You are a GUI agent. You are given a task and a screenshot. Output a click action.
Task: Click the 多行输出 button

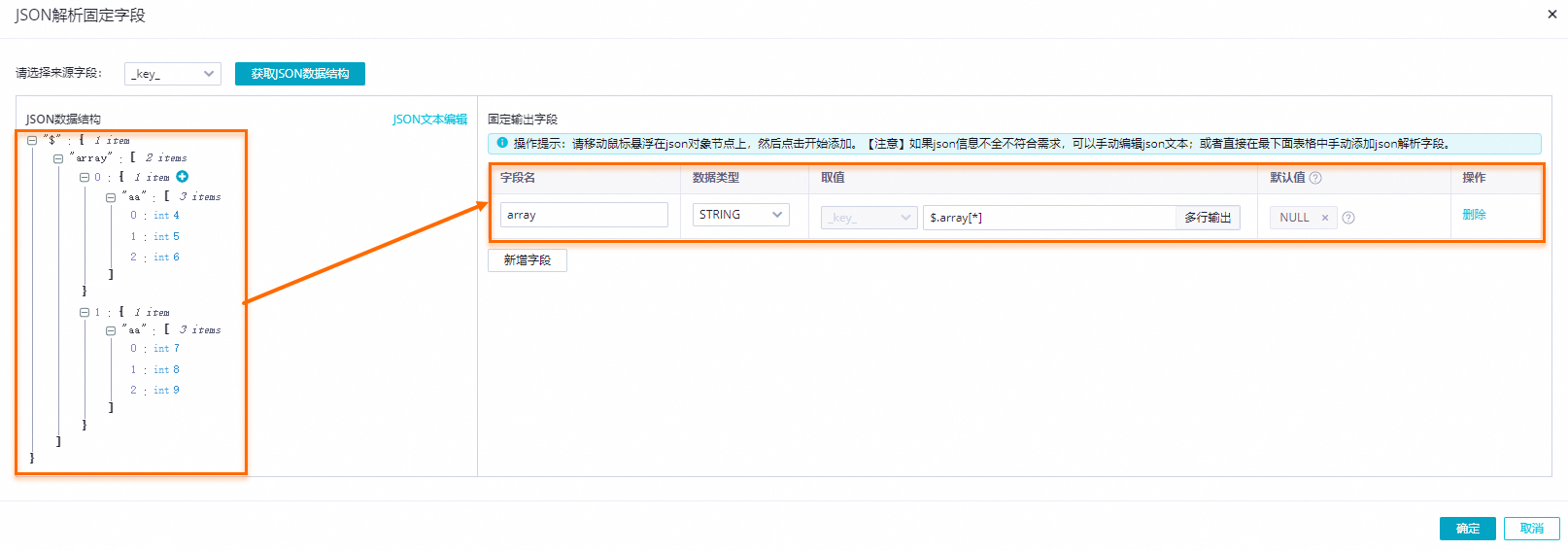(x=1208, y=218)
